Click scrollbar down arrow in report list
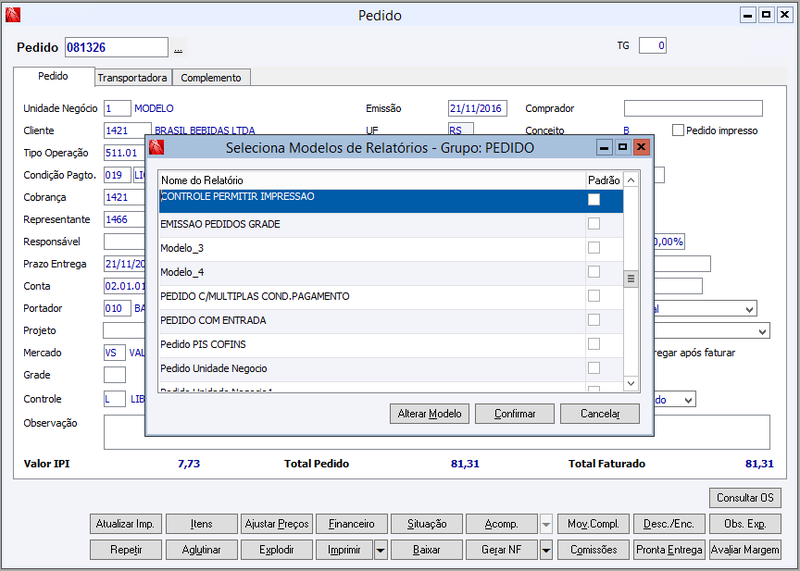Image resolution: width=800 pixels, height=571 pixels. click(x=631, y=383)
